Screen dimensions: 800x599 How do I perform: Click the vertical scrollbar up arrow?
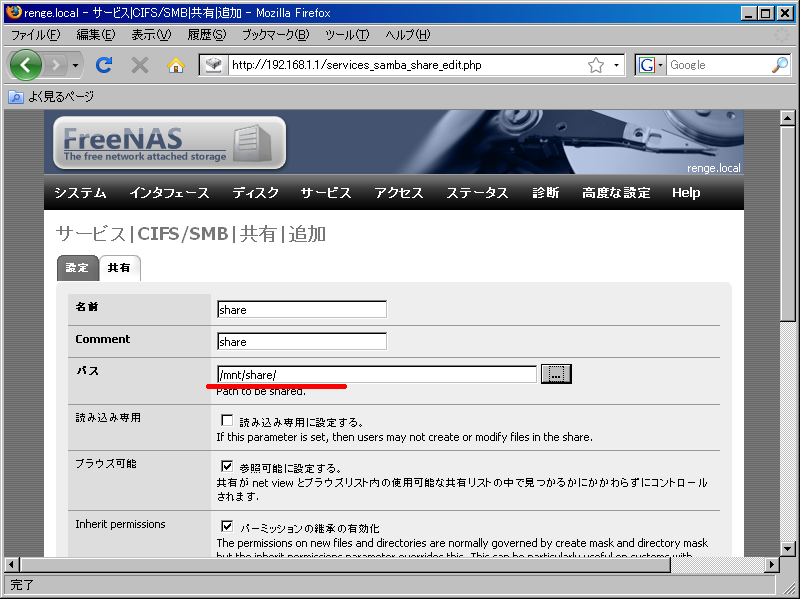pos(787,118)
